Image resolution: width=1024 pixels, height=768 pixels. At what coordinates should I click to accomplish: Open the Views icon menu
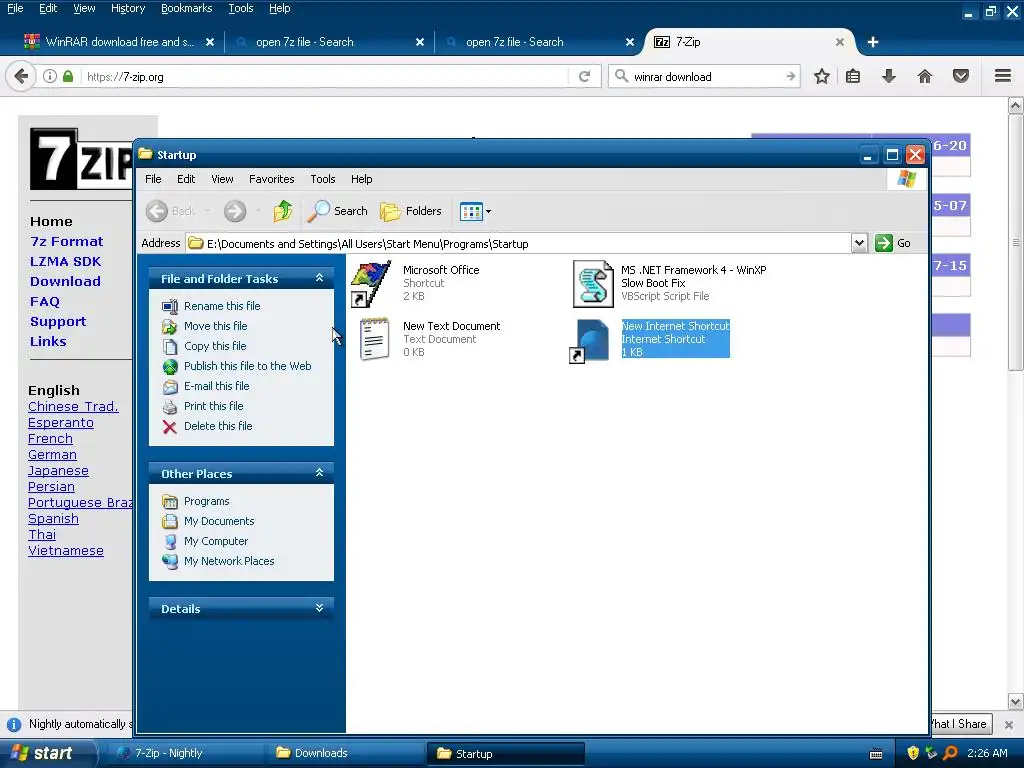[x=475, y=211]
